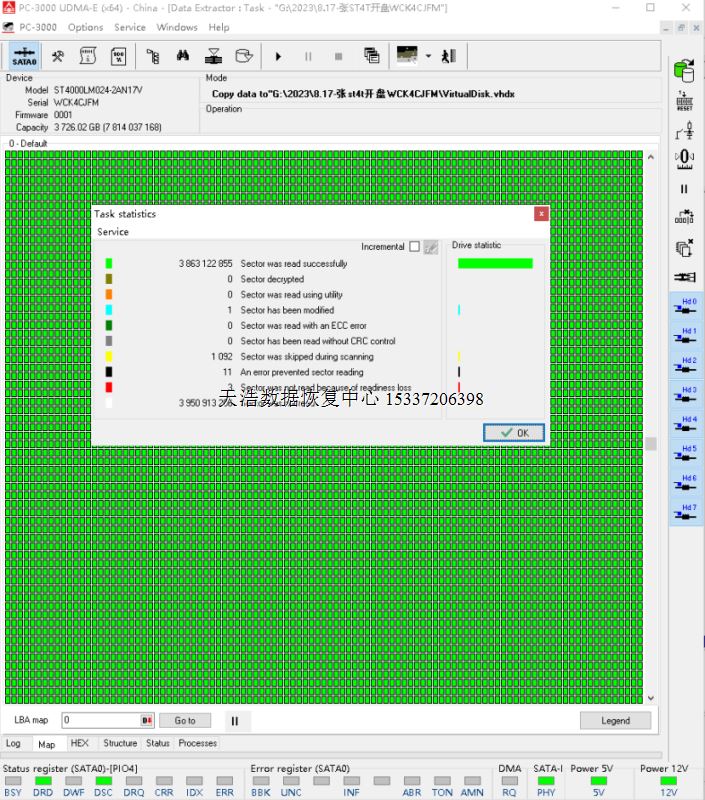Toggle head Hd 0 in sidebar
This screenshot has width=705, height=800.
pyautogui.click(x=684, y=306)
